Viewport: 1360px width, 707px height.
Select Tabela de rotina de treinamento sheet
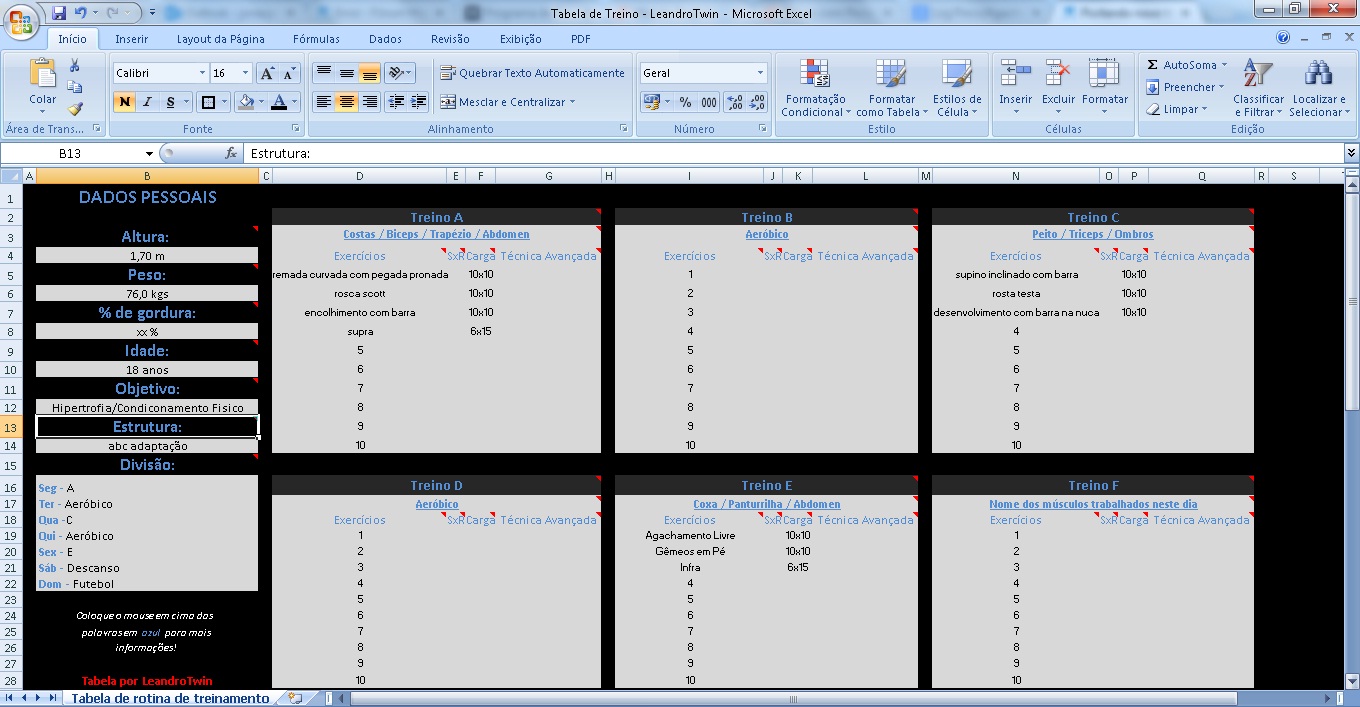tap(170, 698)
